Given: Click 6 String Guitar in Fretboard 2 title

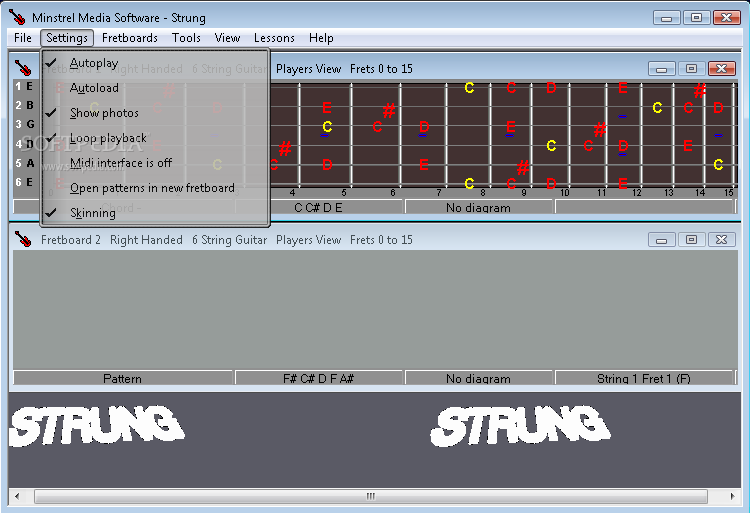Looking at the screenshot, I should (230, 240).
